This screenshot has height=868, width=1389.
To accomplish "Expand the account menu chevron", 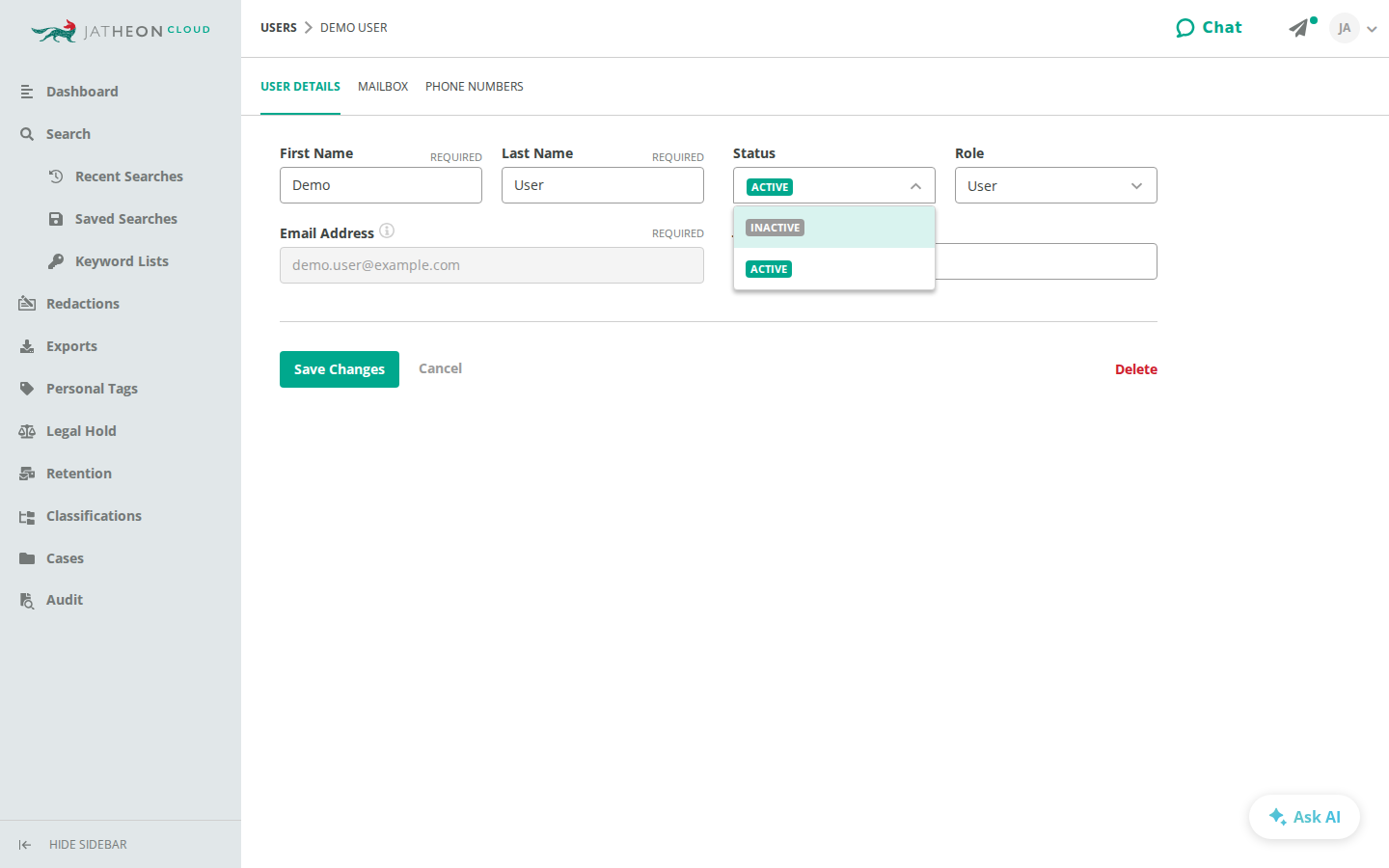I will 1372,29.
